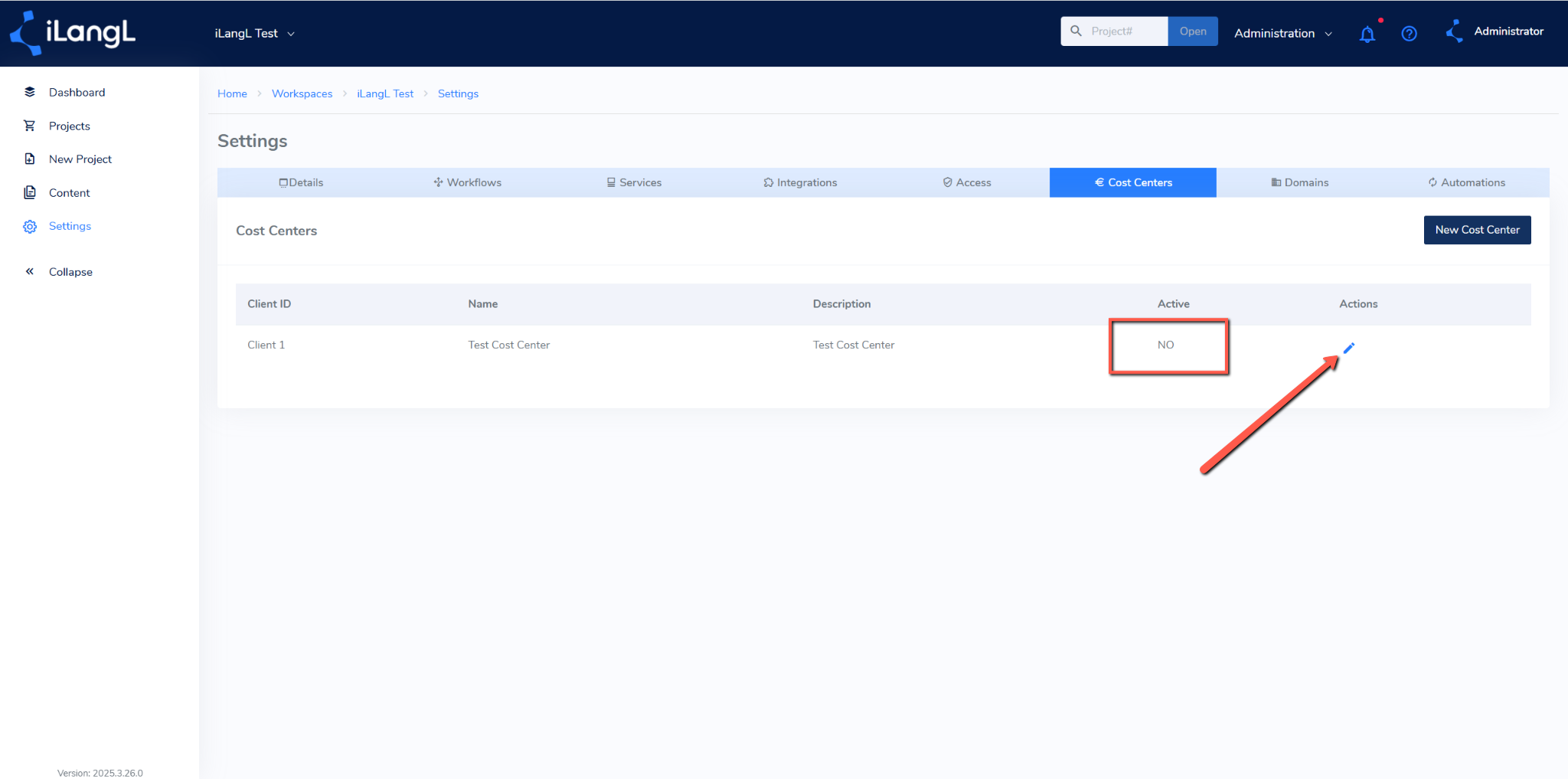Click the Actions column header
The image size is (1568, 779).
(1358, 304)
